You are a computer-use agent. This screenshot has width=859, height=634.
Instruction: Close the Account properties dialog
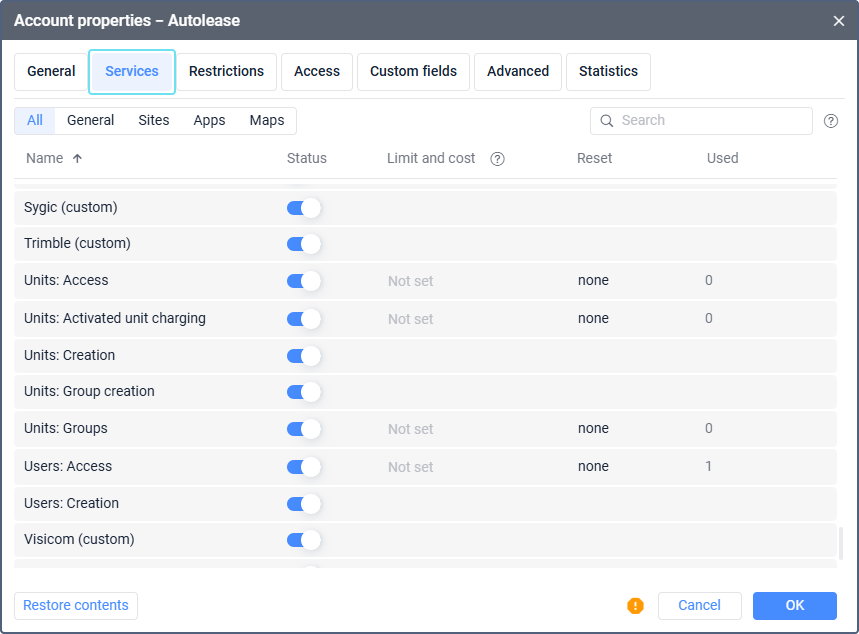(838, 21)
